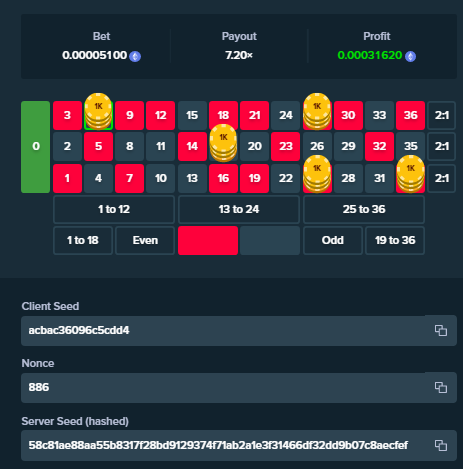Image resolution: width=463 pixels, height=469 pixels.
Task: Click the Client Seed text field
Action: 223,330
